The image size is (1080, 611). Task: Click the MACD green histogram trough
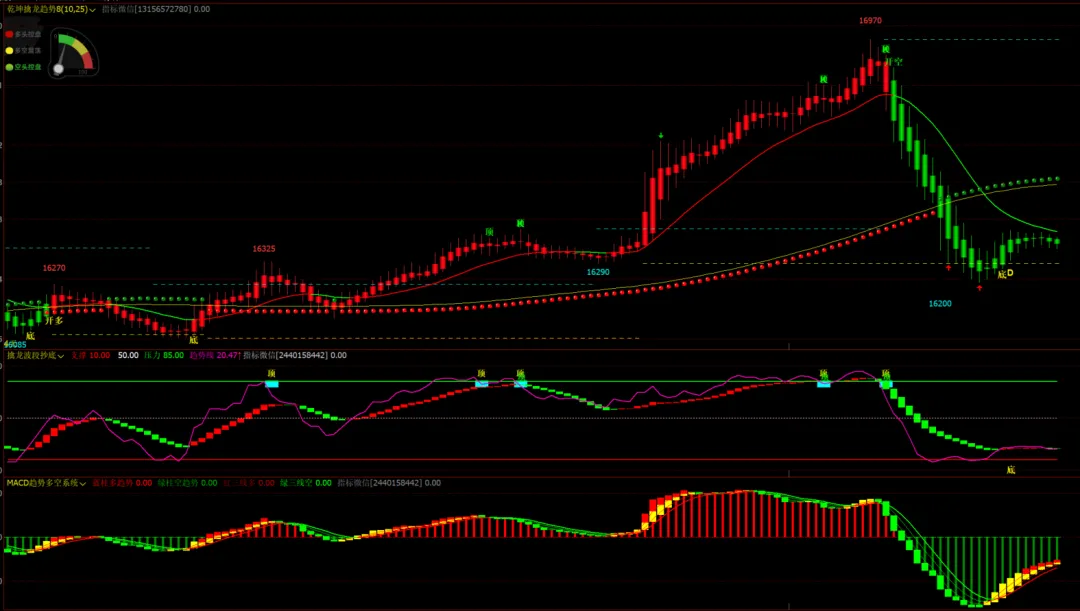click(974, 603)
